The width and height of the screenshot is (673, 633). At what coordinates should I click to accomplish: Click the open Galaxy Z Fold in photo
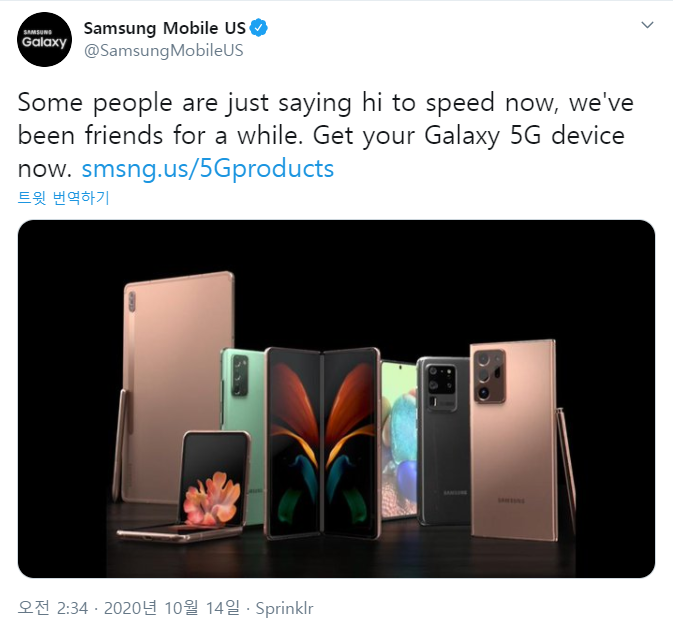pyautogui.click(x=322, y=443)
